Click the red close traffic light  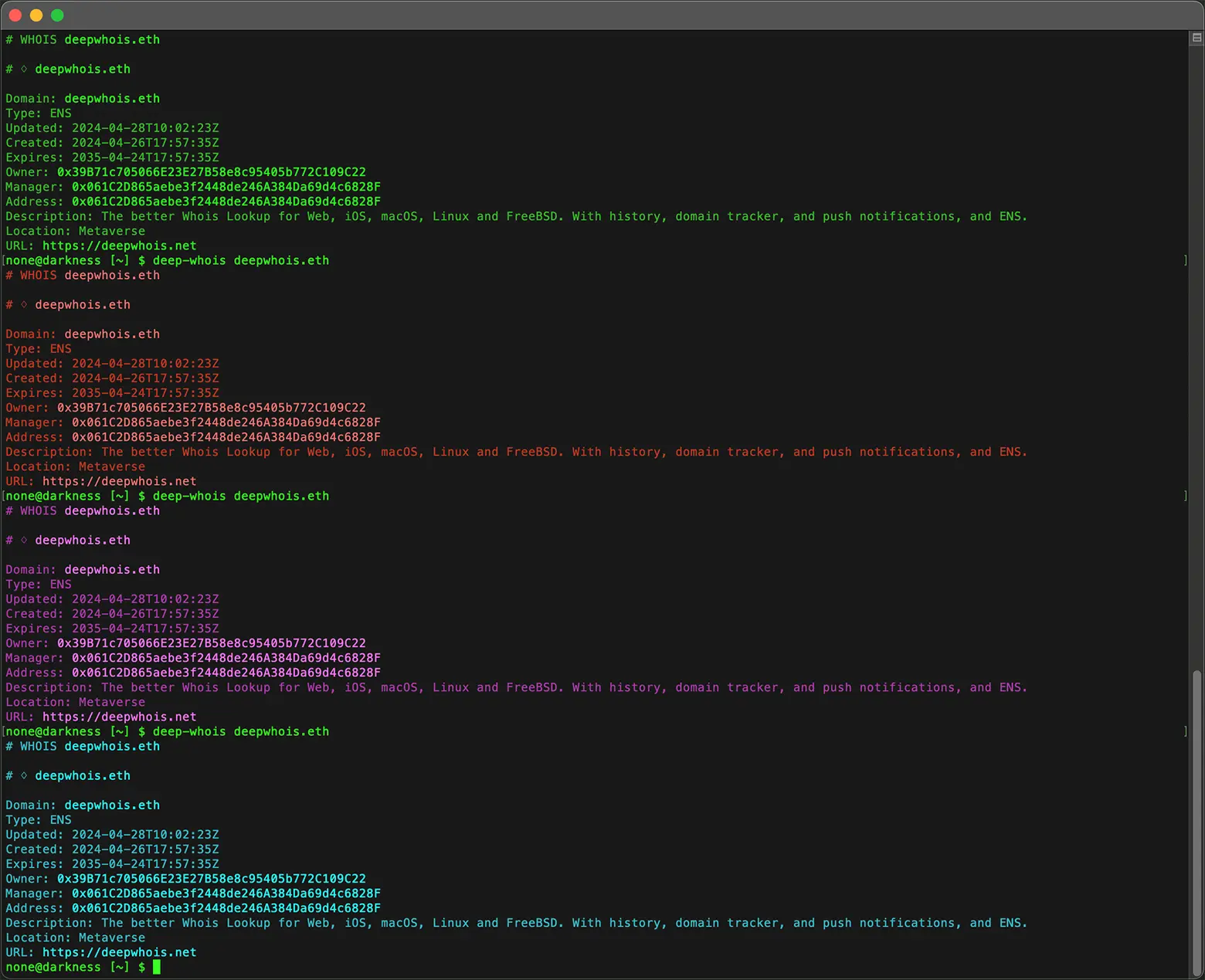click(15, 15)
